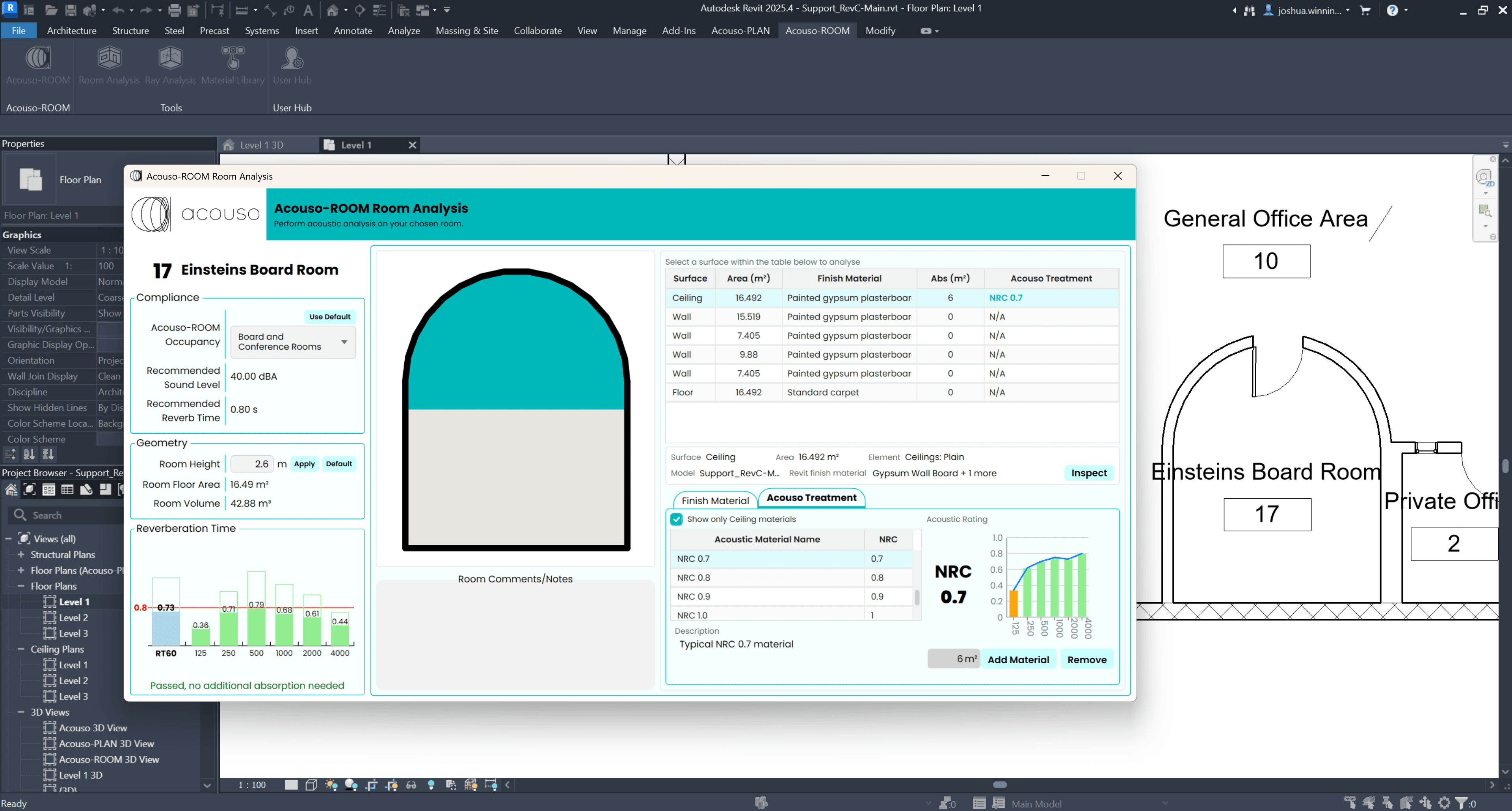The height and width of the screenshot is (811, 1512).
Task: Open the Autodesk App Store cart icon
Action: 1365,10
